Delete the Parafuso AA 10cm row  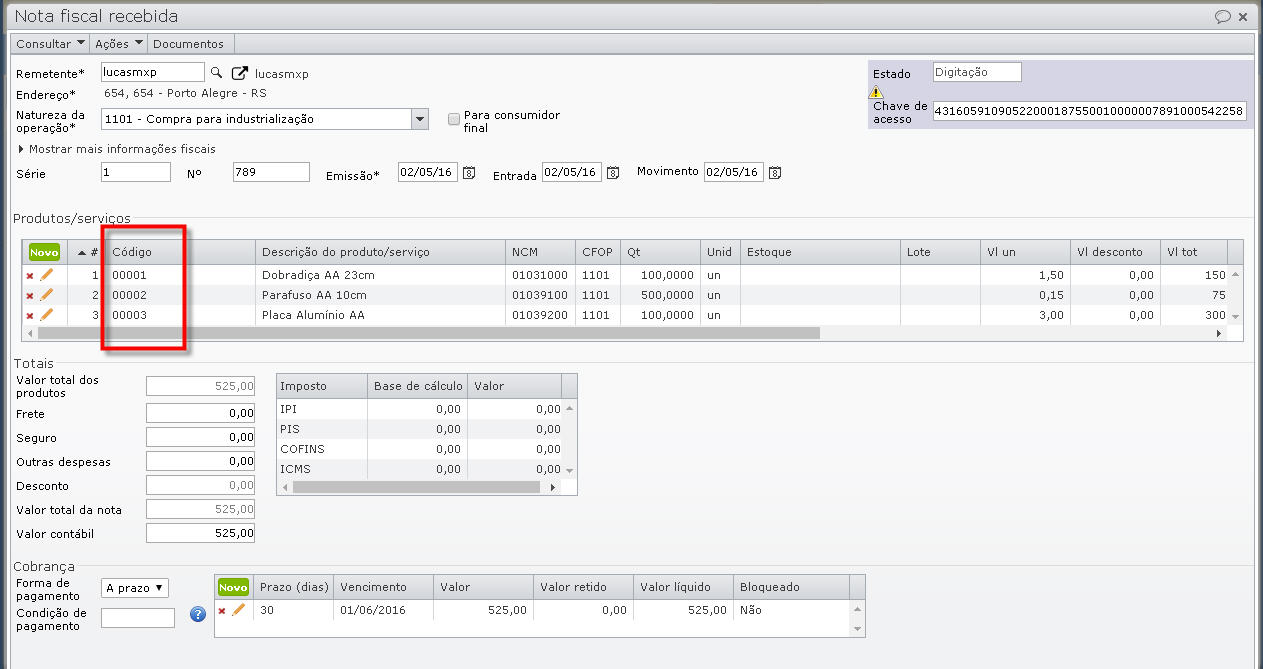[x=30, y=296]
